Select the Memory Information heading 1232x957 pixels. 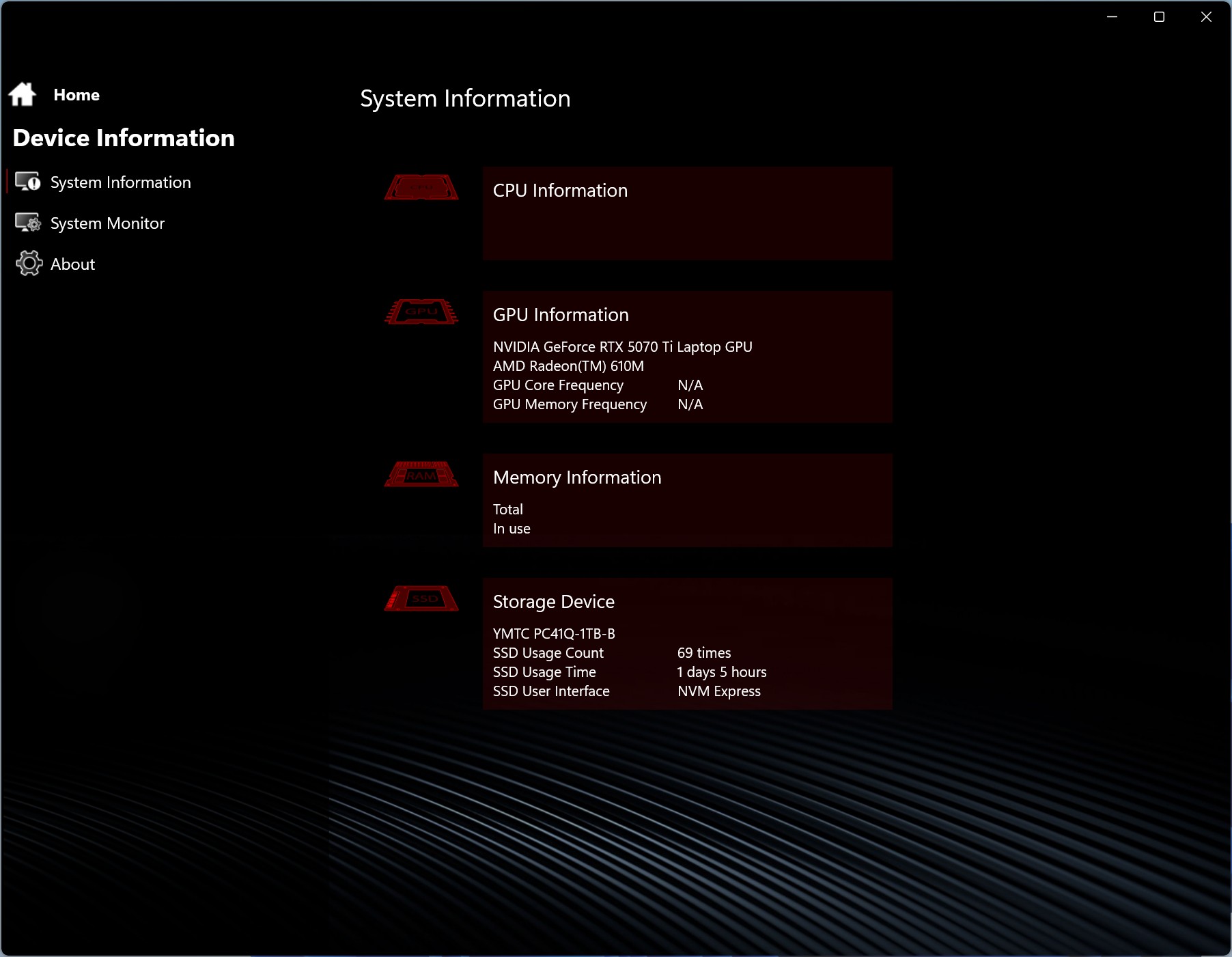(577, 477)
